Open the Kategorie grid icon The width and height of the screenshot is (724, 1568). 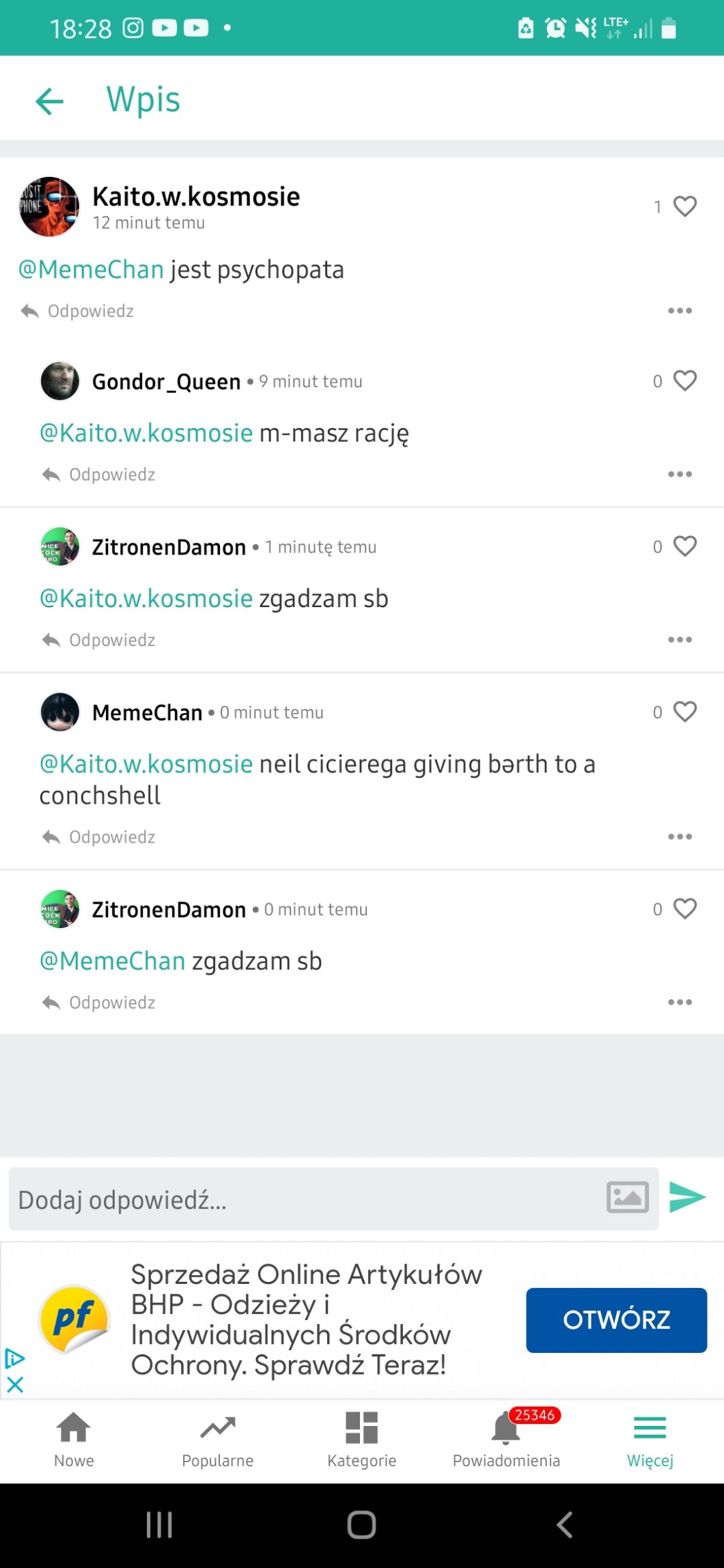(361, 1439)
